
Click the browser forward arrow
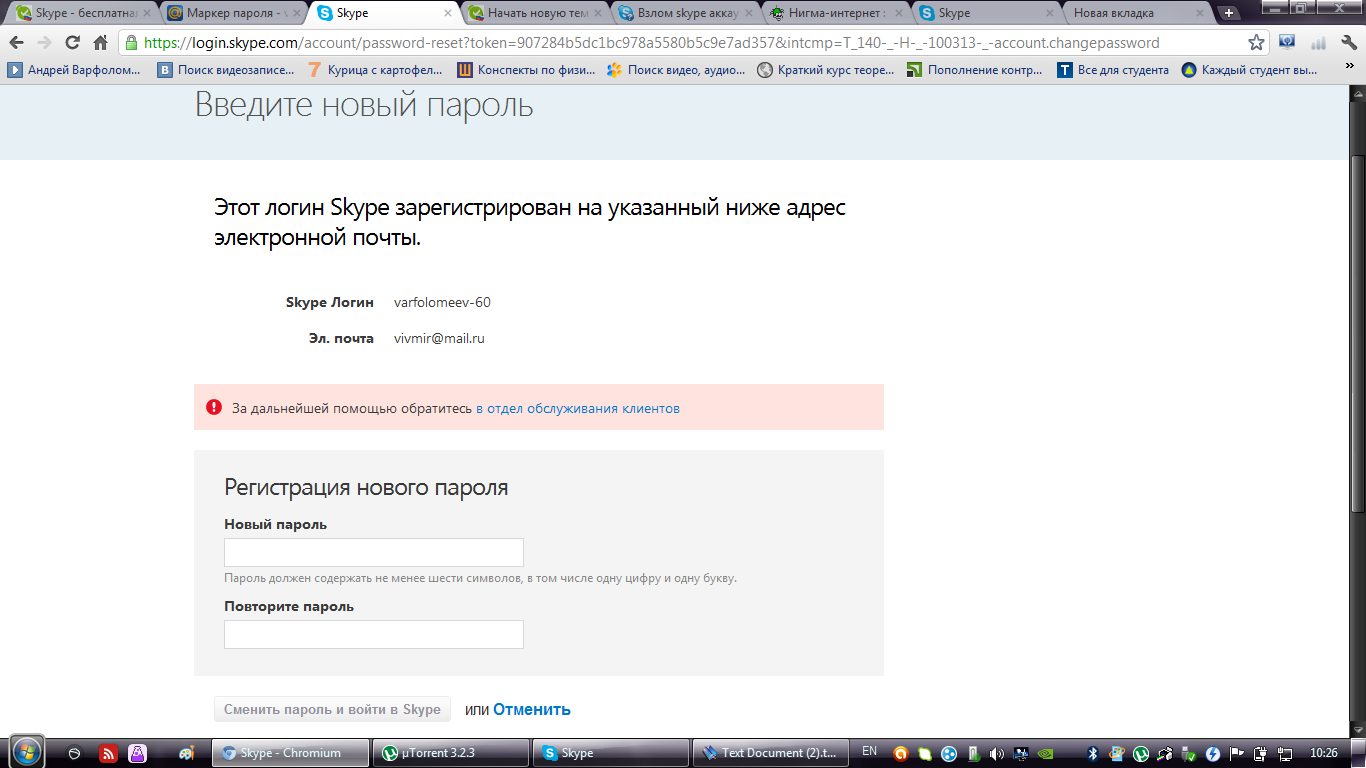pos(44,43)
